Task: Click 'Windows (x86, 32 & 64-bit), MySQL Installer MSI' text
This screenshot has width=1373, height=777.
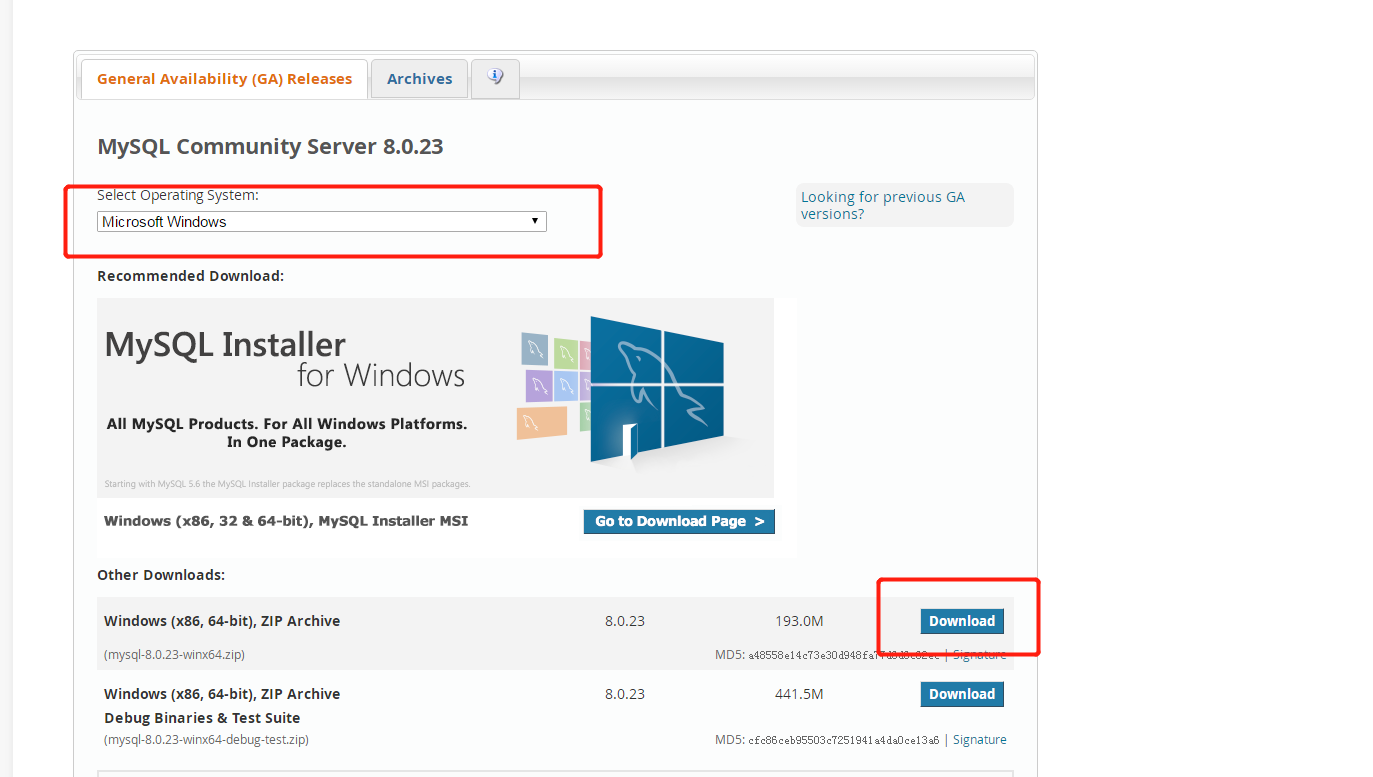Action: tap(286, 521)
